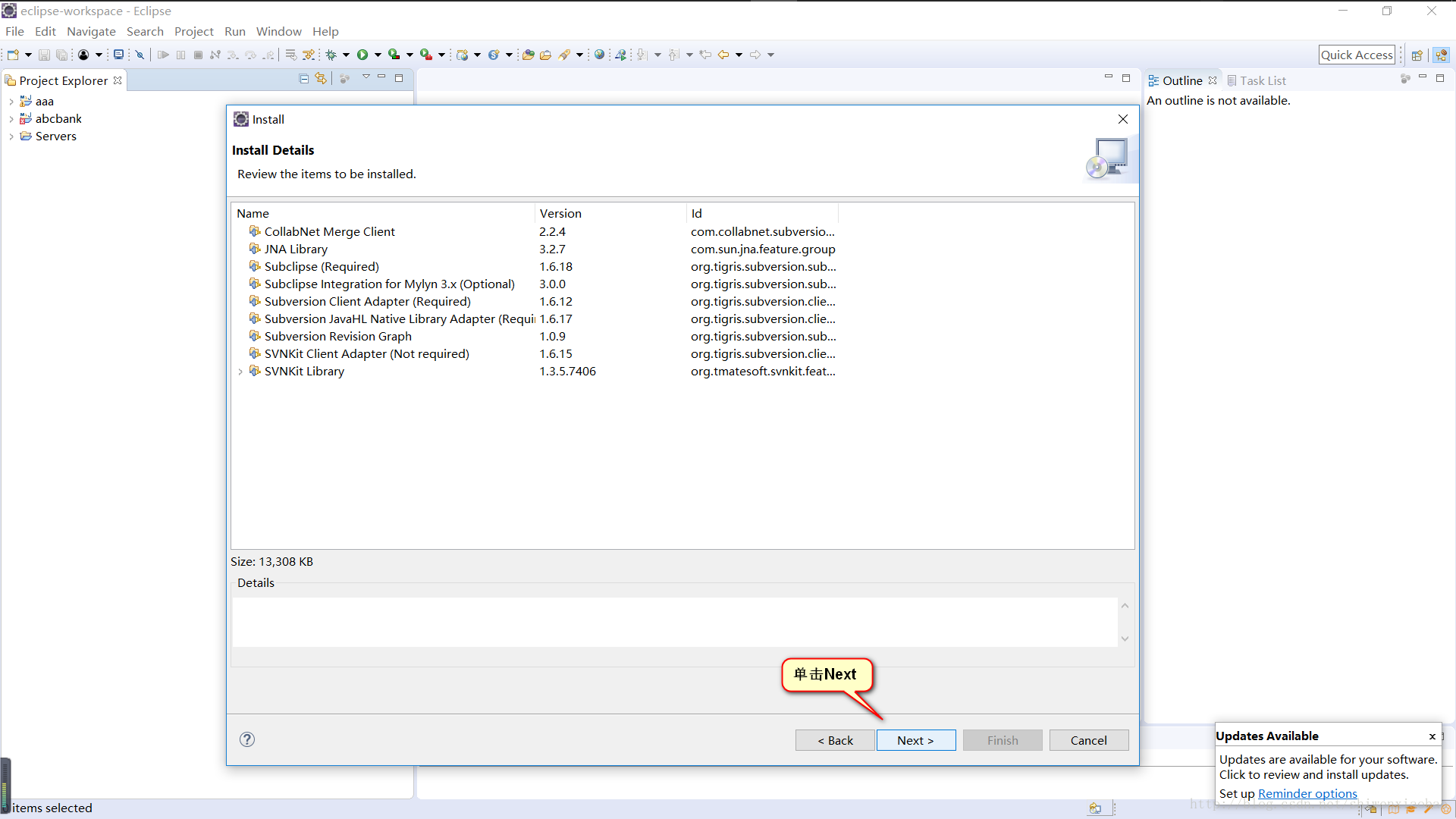Screen dimensions: 1456x819
Task: Toggle Link with Editor in Project Explorer
Action: pos(321,78)
